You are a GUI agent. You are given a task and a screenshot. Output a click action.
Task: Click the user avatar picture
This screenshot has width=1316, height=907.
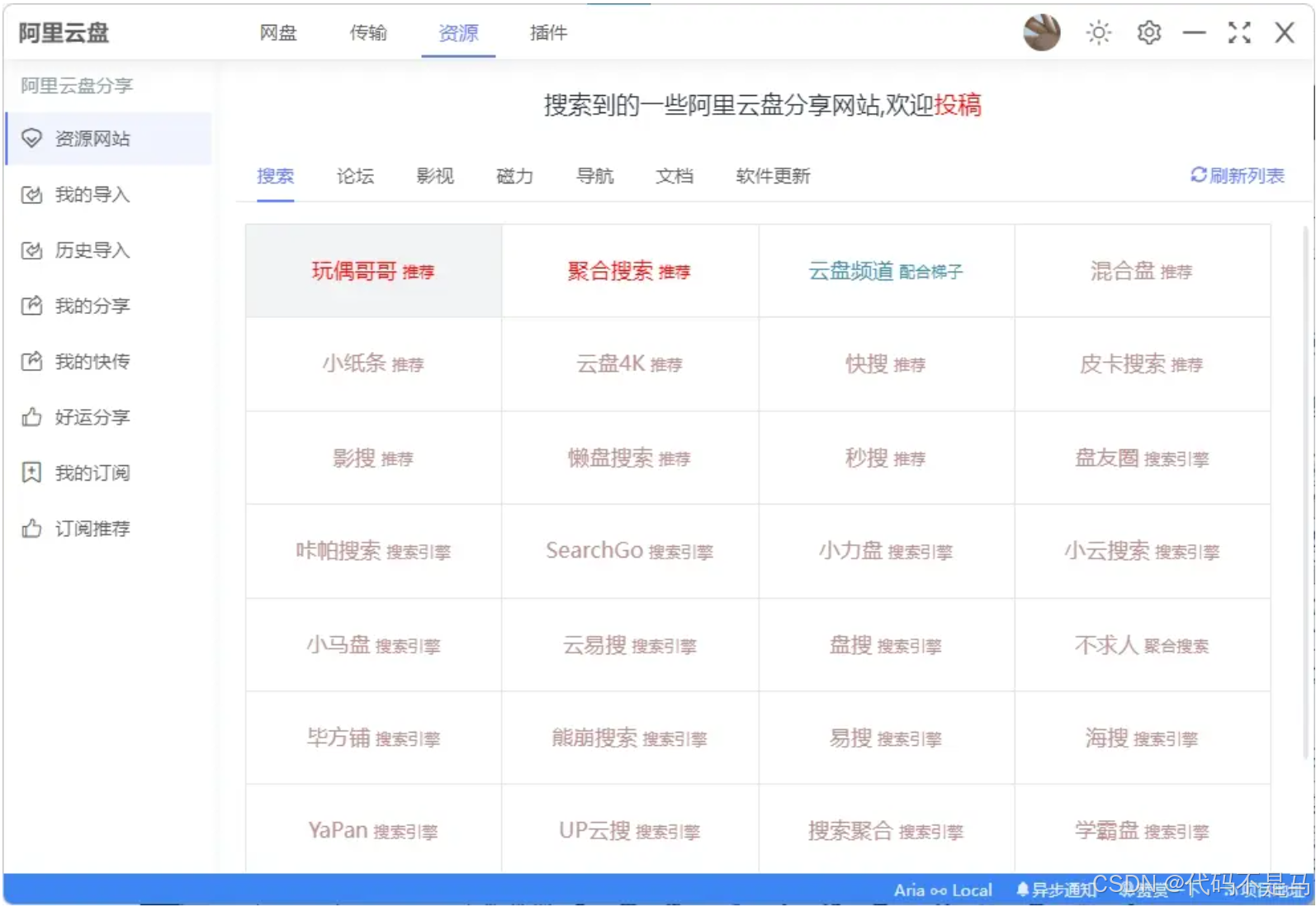(x=1042, y=33)
